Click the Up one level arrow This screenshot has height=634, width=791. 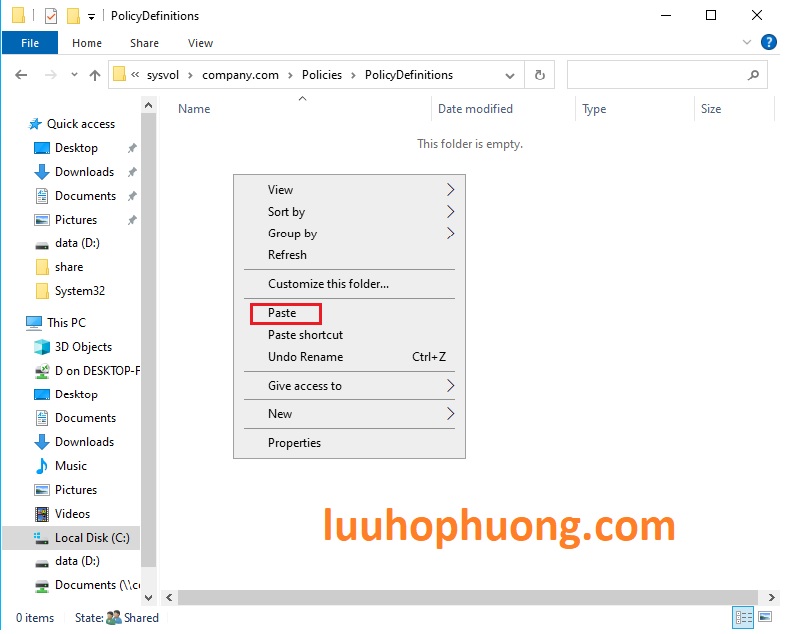tap(95, 75)
